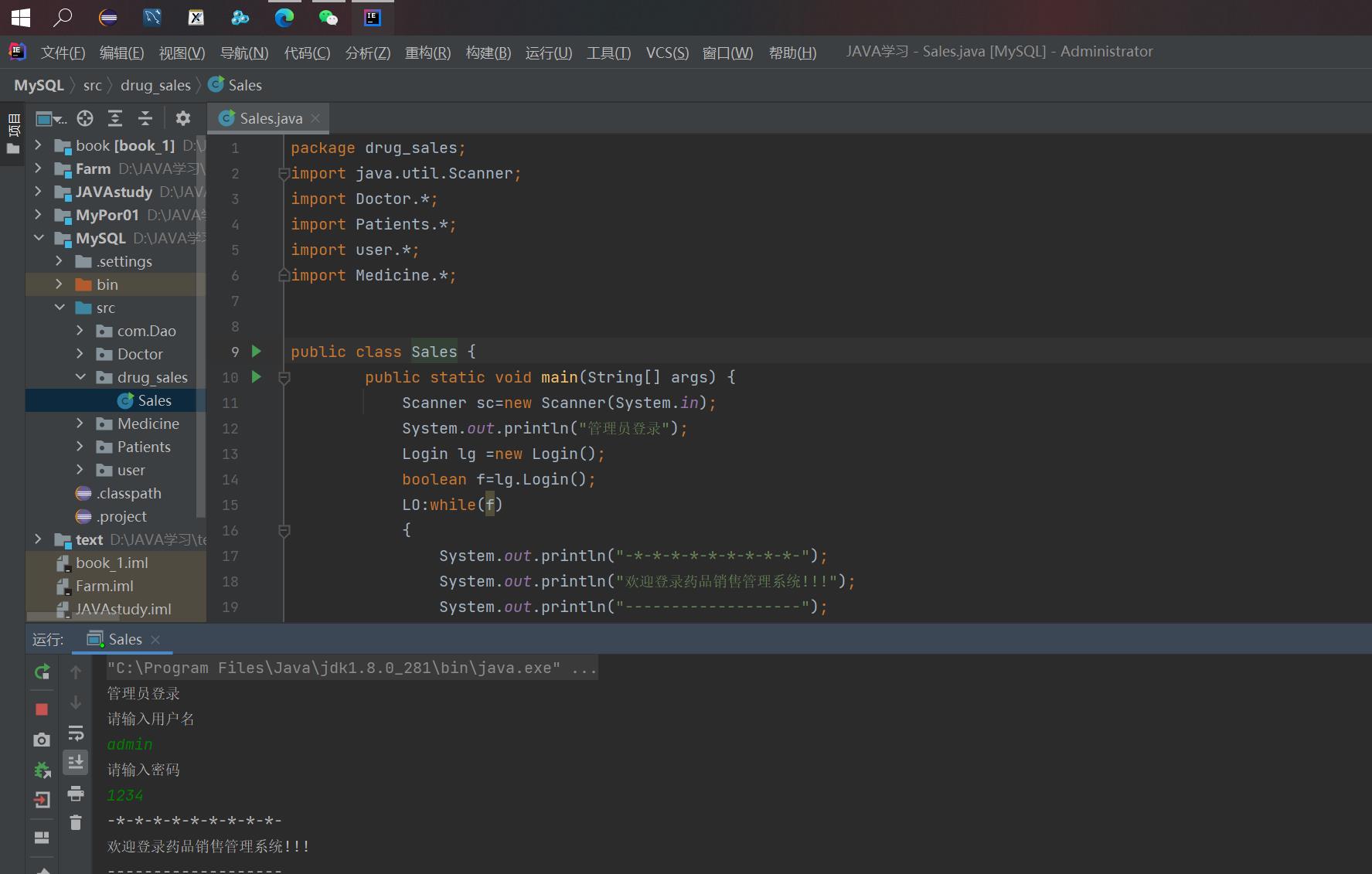Close the Sales.java editor tab
The image size is (1372, 874).
[315, 118]
